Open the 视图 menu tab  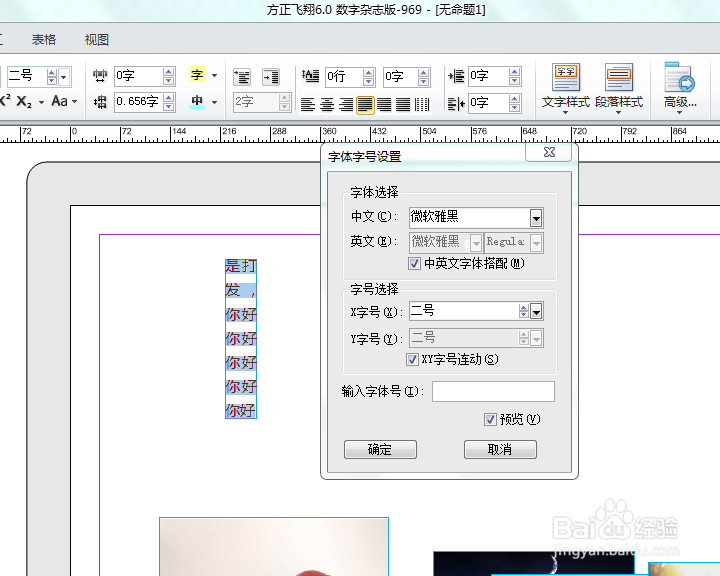pyautogui.click(x=96, y=40)
